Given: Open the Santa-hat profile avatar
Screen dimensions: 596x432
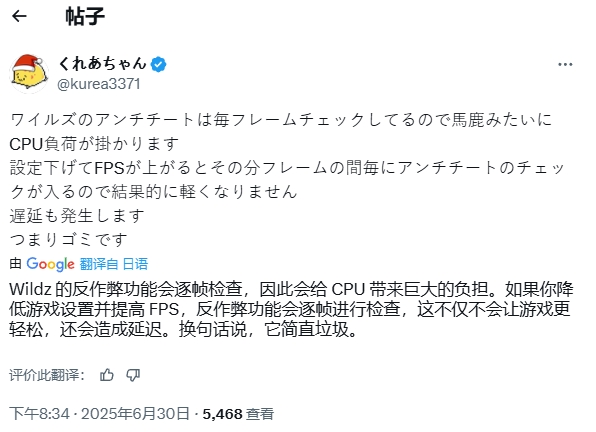Looking at the screenshot, I should [29, 73].
